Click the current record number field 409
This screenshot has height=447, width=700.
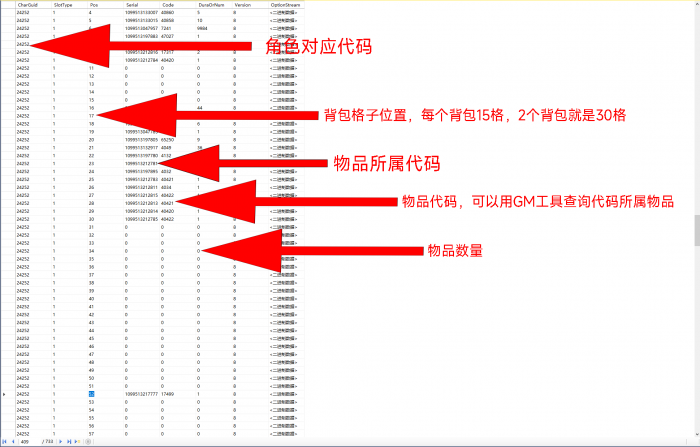click(x=26, y=441)
